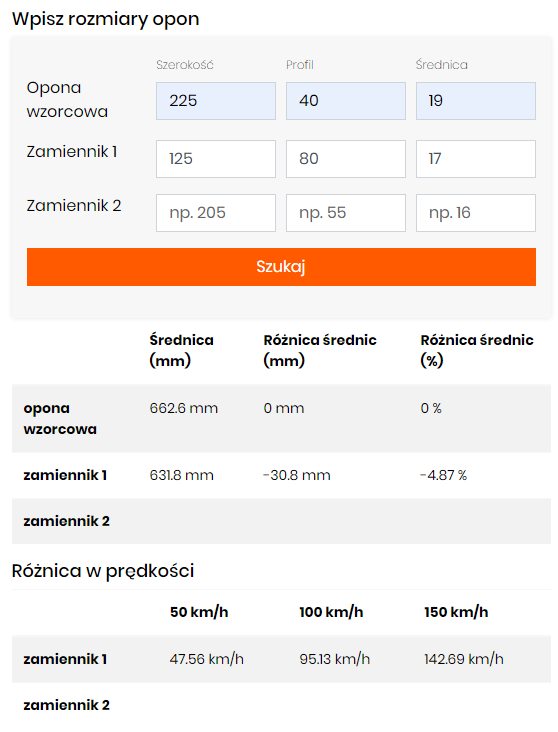The width and height of the screenshot is (558, 732).
Task: Focus Zamiennik 1 diameter field with 17
Action: click(476, 159)
